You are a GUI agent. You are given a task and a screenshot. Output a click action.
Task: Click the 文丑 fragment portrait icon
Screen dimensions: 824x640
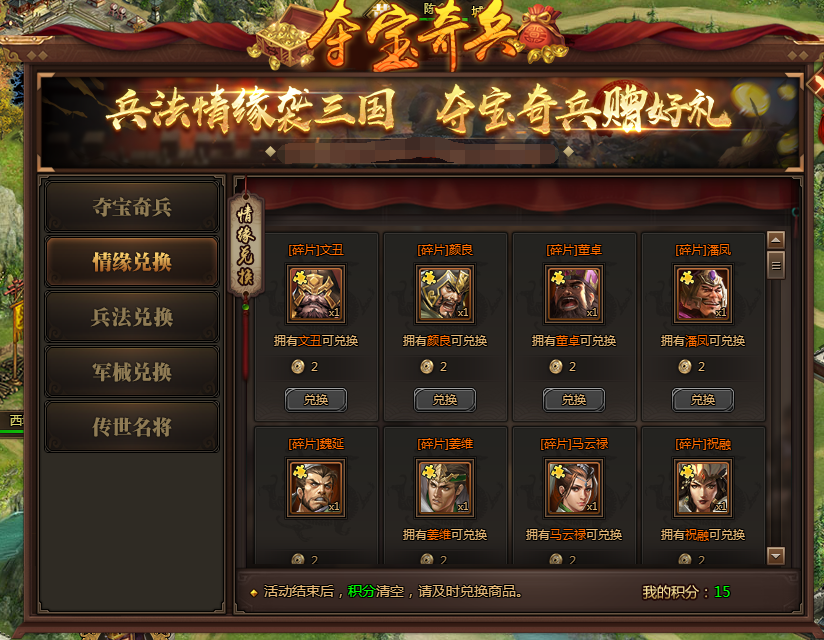pos(316,294)
